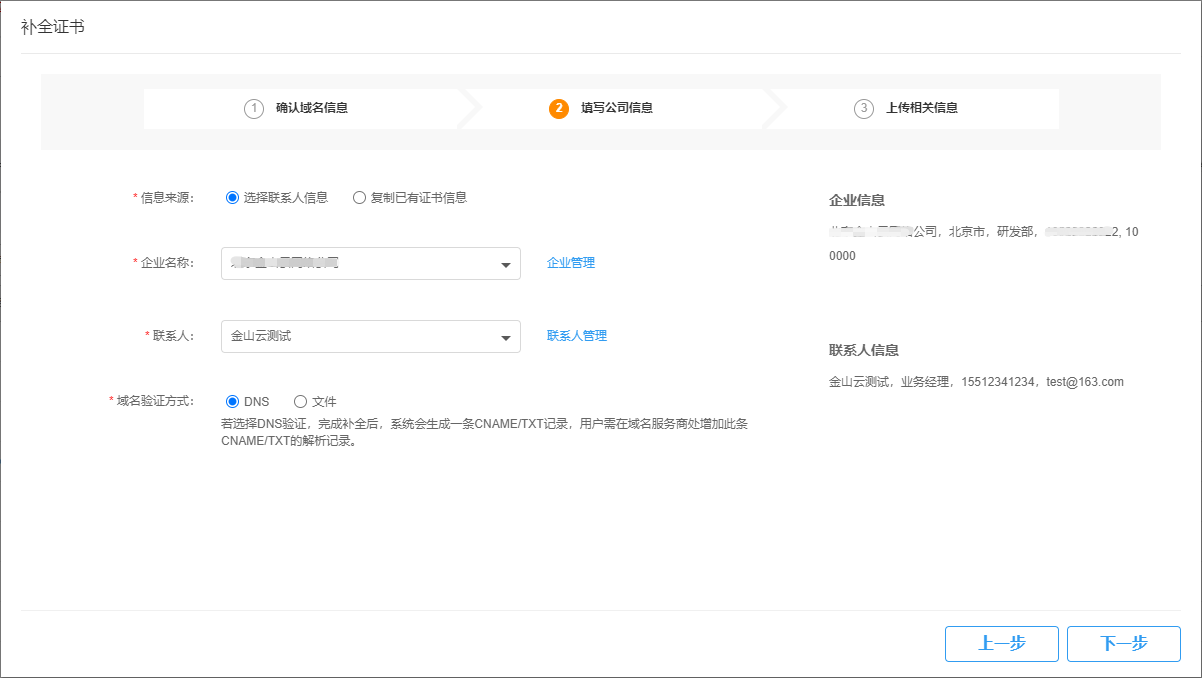Click the step 3 circle icon
Image resolution: width=1202 pixels, height=678 pixels.
tap(864, 108)
